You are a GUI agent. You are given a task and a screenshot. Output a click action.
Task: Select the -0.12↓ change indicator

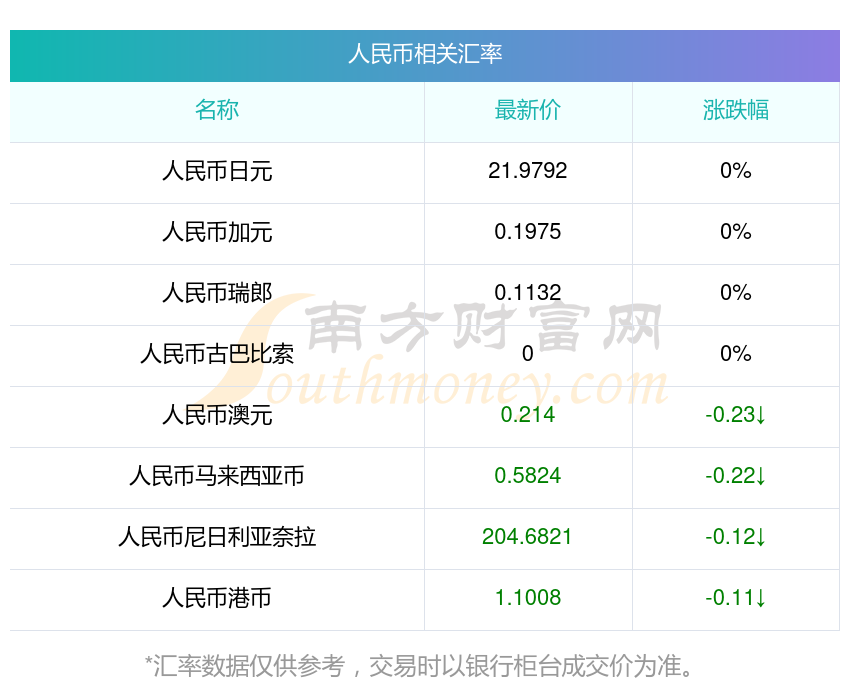point(736,537)
